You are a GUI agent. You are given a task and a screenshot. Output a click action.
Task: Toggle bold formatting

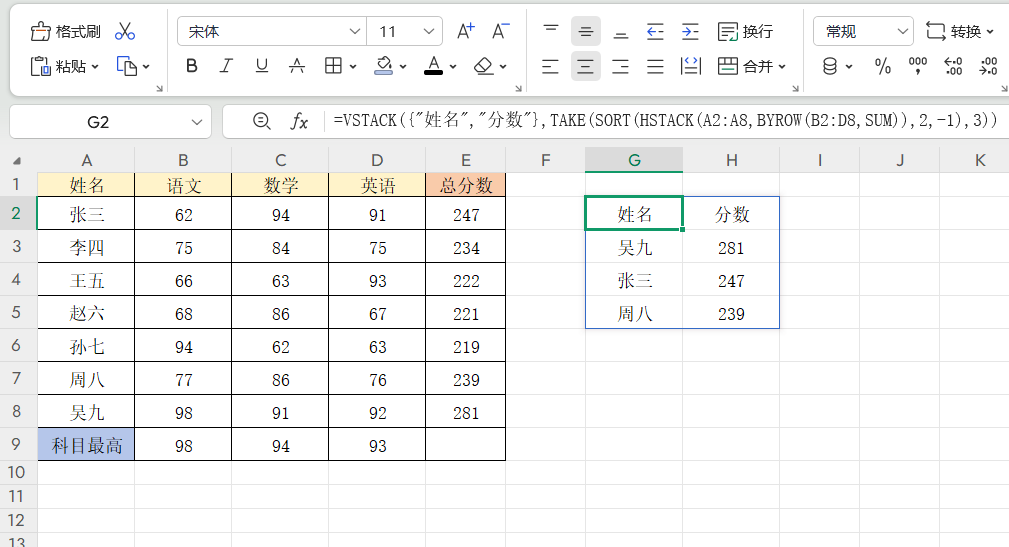pos(192,67)
